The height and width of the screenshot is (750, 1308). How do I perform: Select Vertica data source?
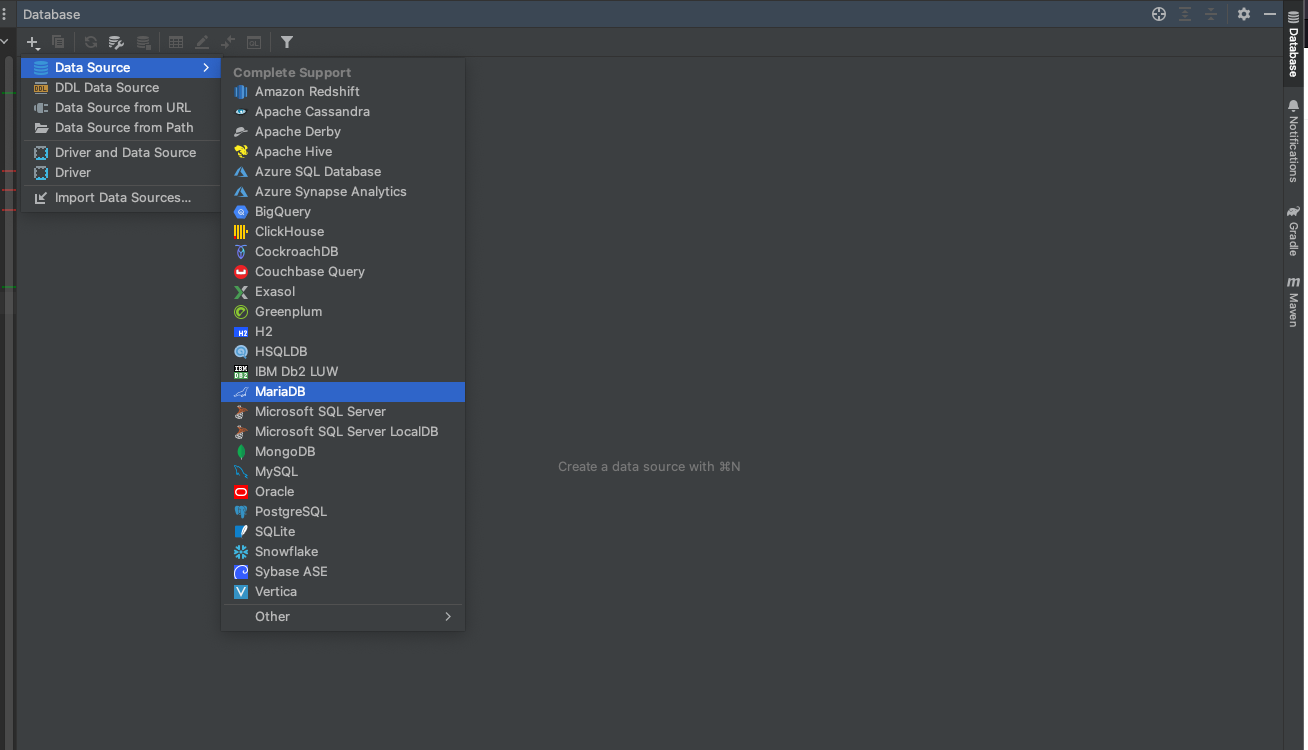point(343,592)
